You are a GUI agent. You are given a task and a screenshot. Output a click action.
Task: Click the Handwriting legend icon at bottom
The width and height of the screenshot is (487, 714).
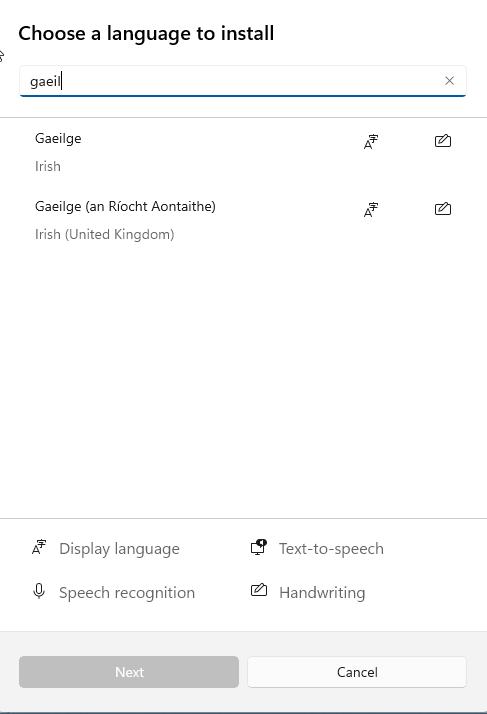(259, 590)
